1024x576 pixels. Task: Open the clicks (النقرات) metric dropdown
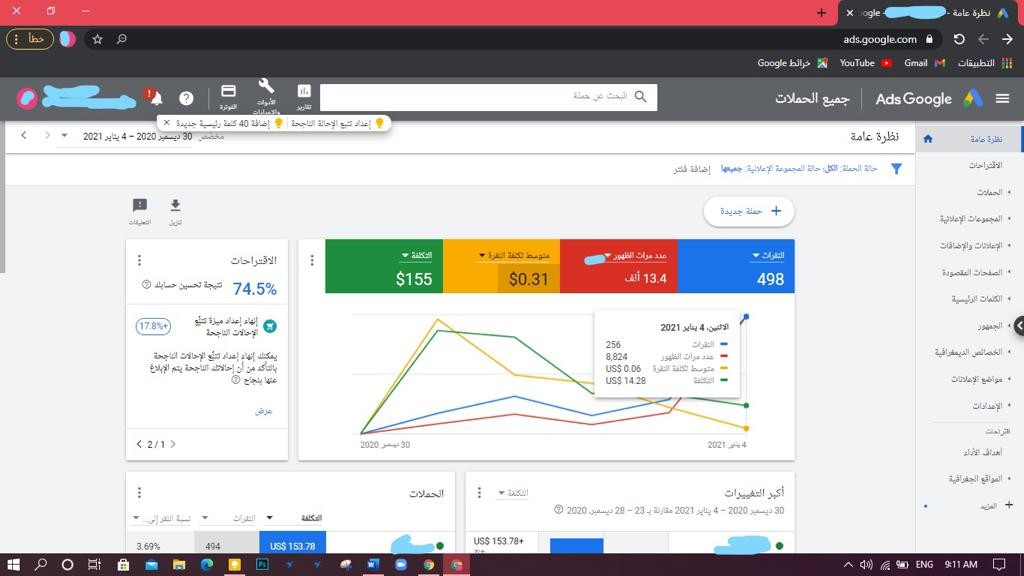click(x=768, y=255)
